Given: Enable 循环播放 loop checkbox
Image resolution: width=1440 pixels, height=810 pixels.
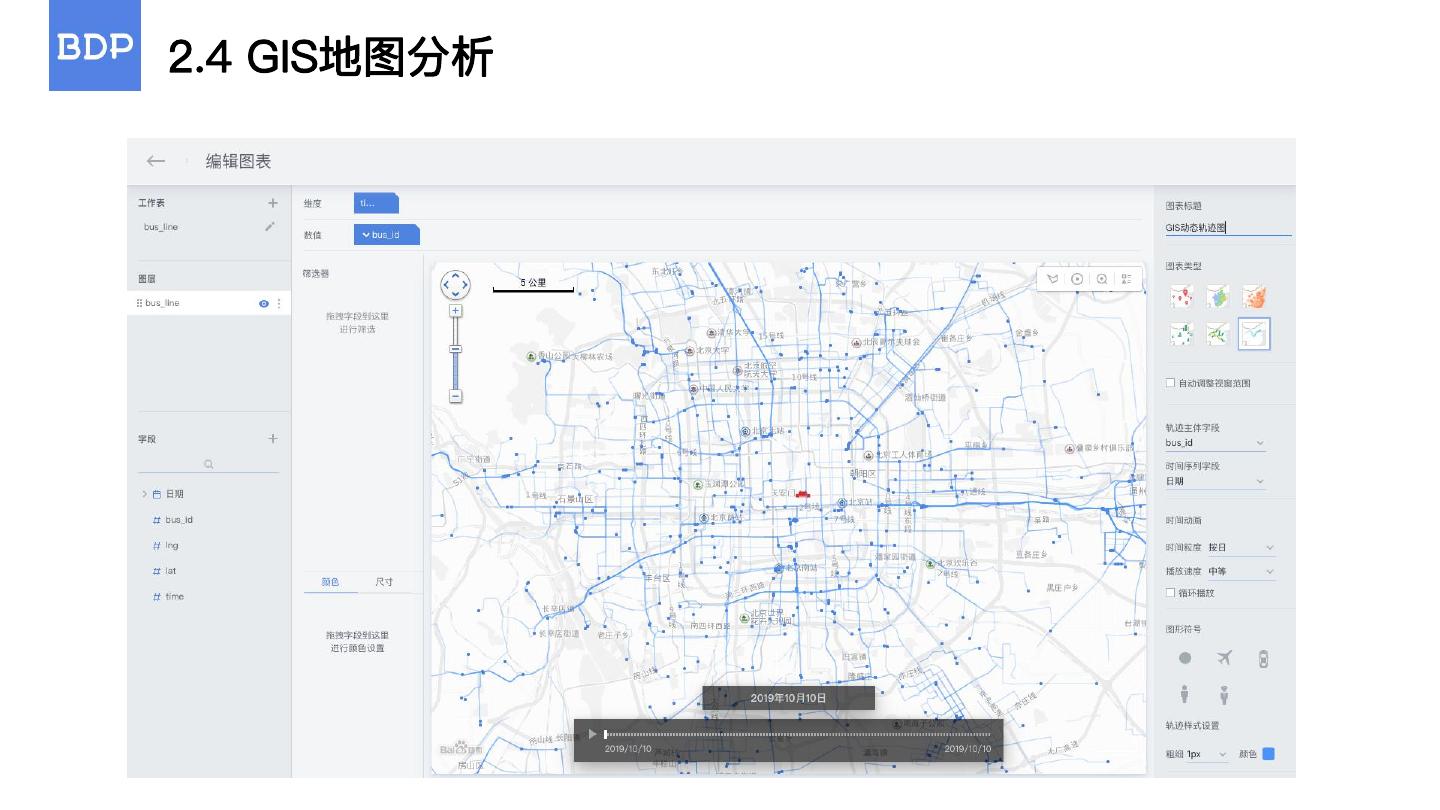Looking at the screenshot, I should tap(1171, 593).
